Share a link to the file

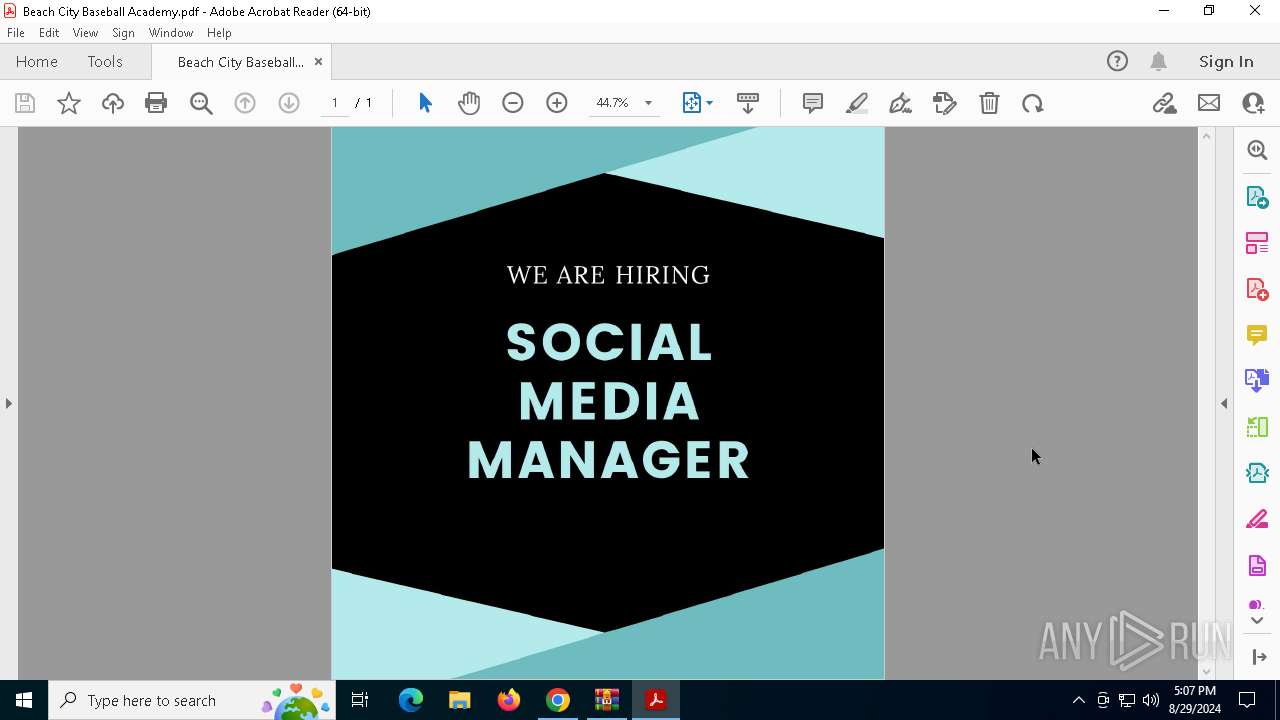pos(1164,103)
